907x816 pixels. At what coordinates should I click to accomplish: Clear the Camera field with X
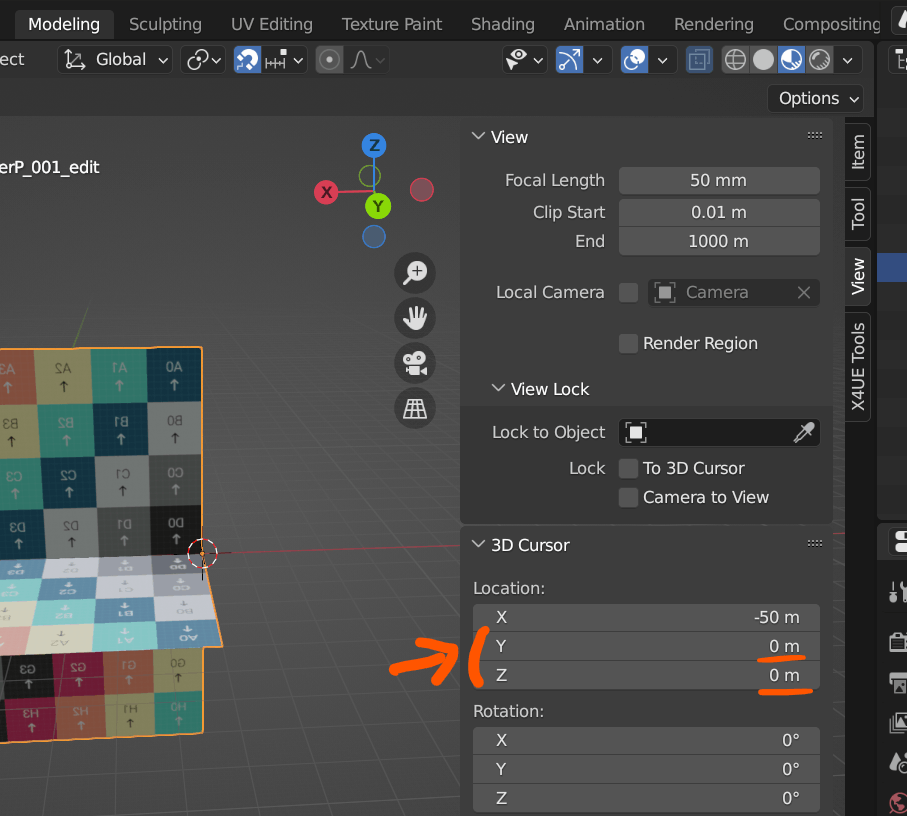pos(803,293)
